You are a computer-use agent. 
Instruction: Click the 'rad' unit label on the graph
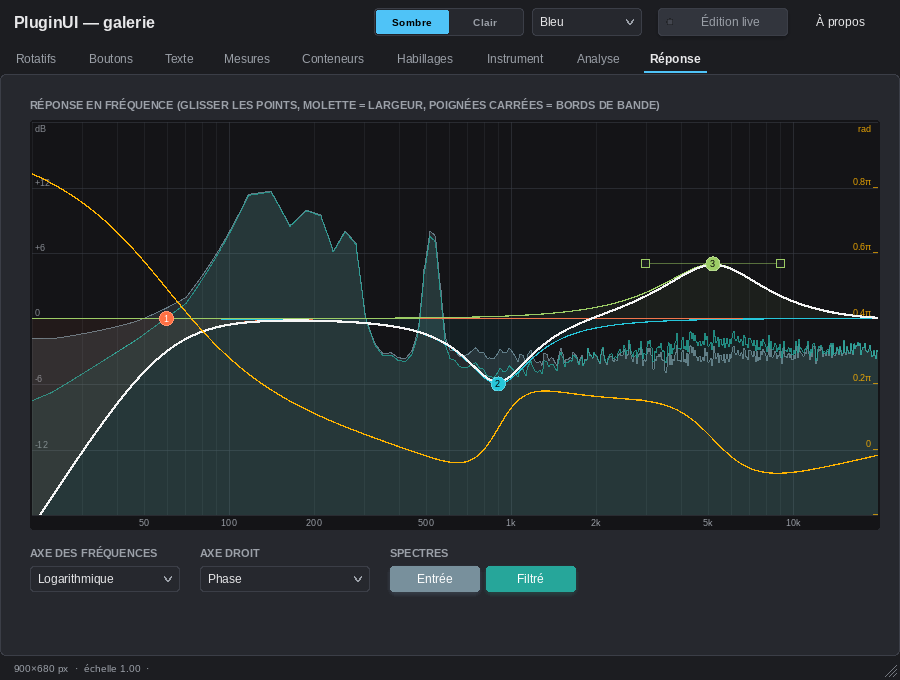tap(864, 129)
